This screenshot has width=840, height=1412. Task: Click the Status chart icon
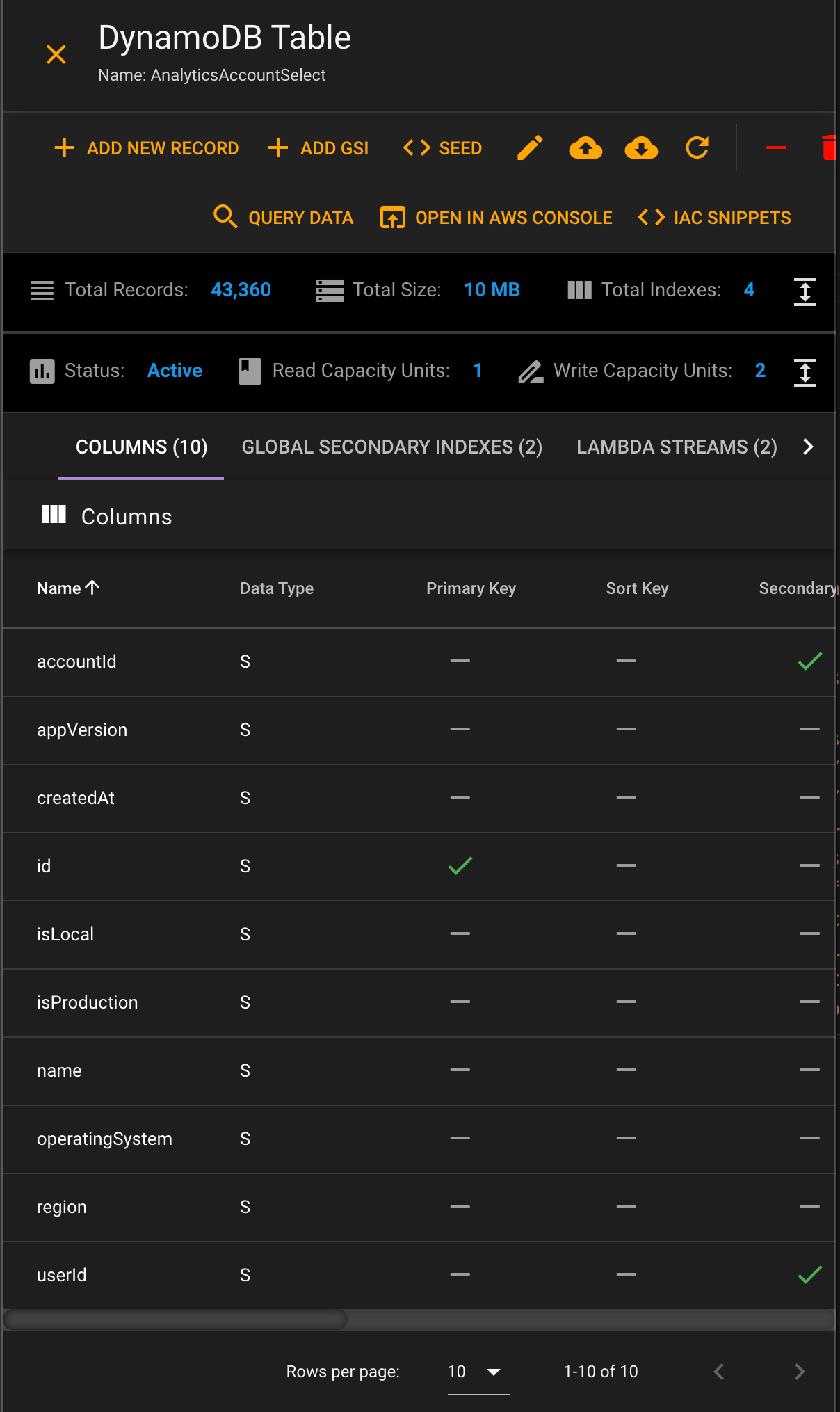[x=42, y=371]
